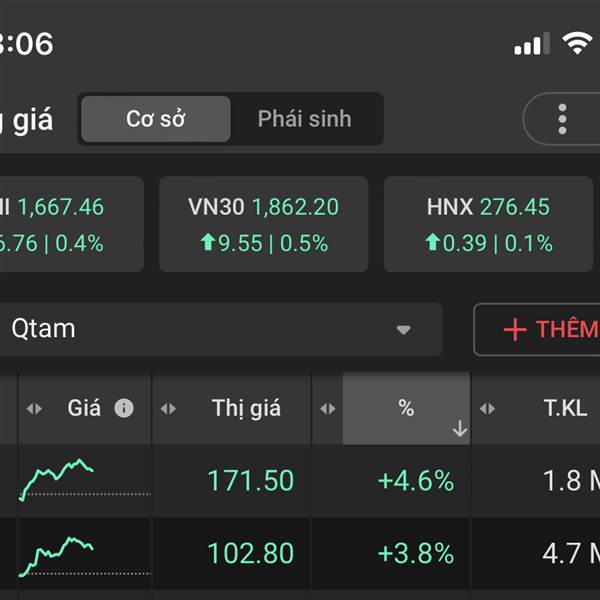Tap the info icon beside Giá

point(124,408)
